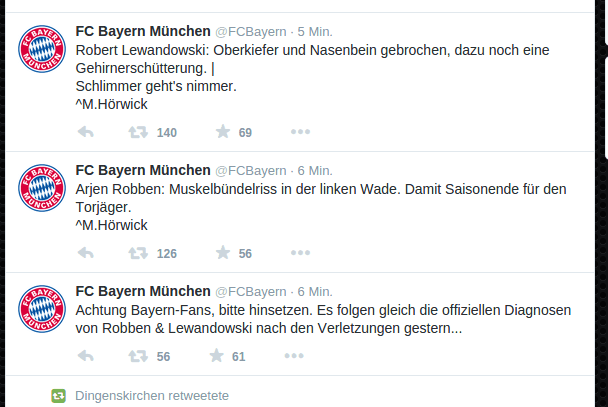Open Dingenskirchen retweetete profile link
608x407 pixels.
coord(152,396)
